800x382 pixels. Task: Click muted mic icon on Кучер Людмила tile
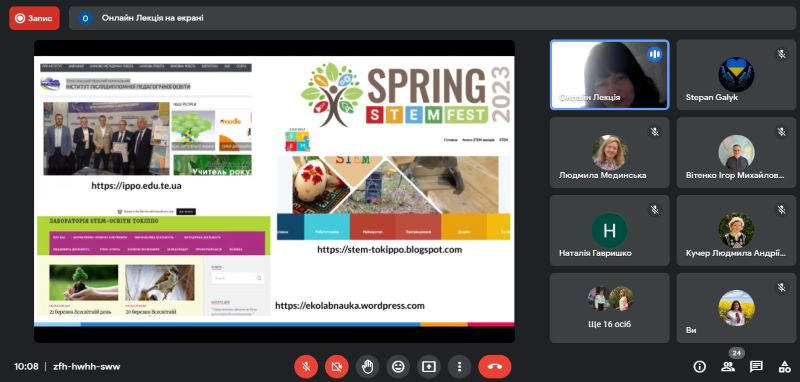click(x=781, y=210)
